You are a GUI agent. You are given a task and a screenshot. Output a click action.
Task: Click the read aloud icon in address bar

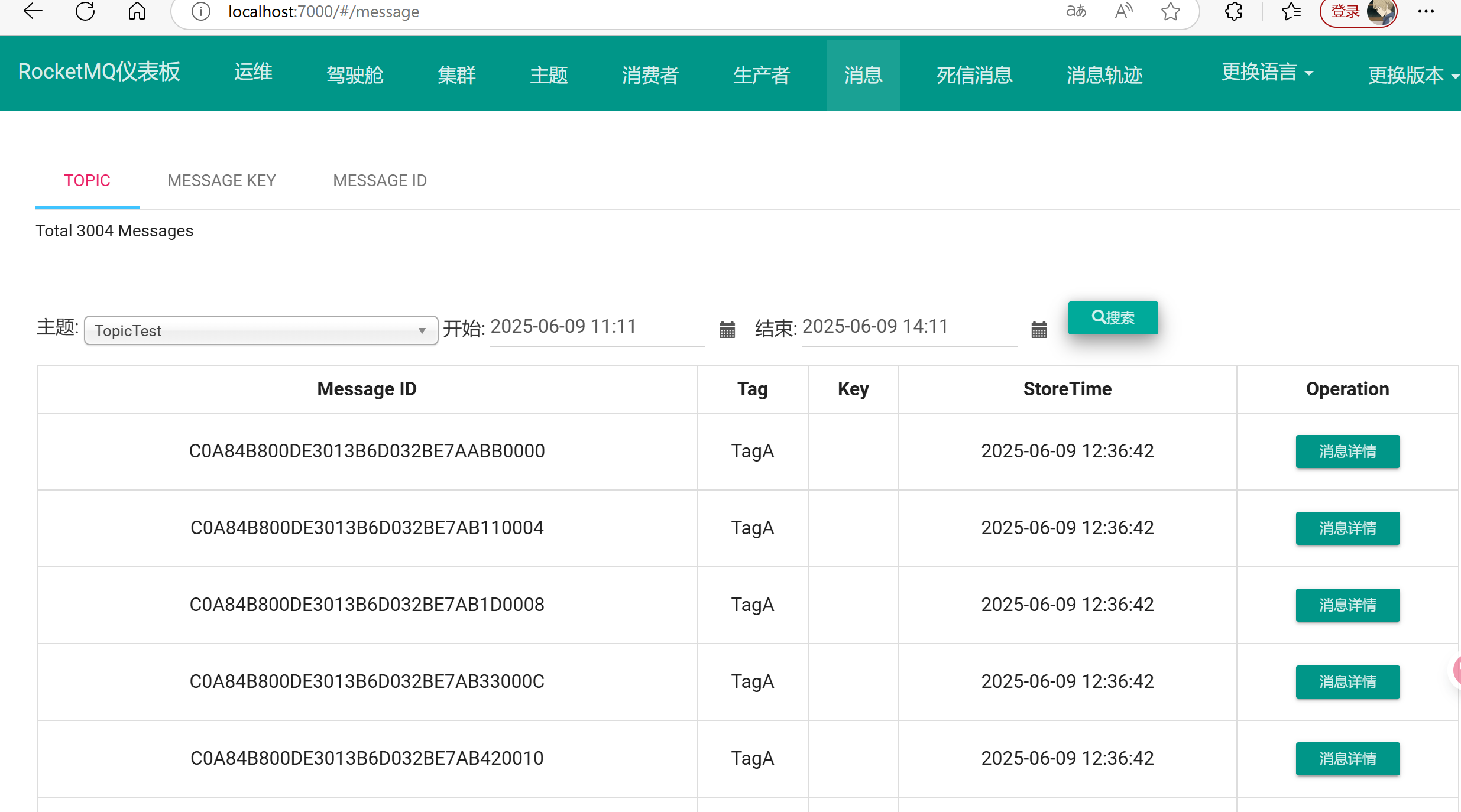(x=1123, y=11)
